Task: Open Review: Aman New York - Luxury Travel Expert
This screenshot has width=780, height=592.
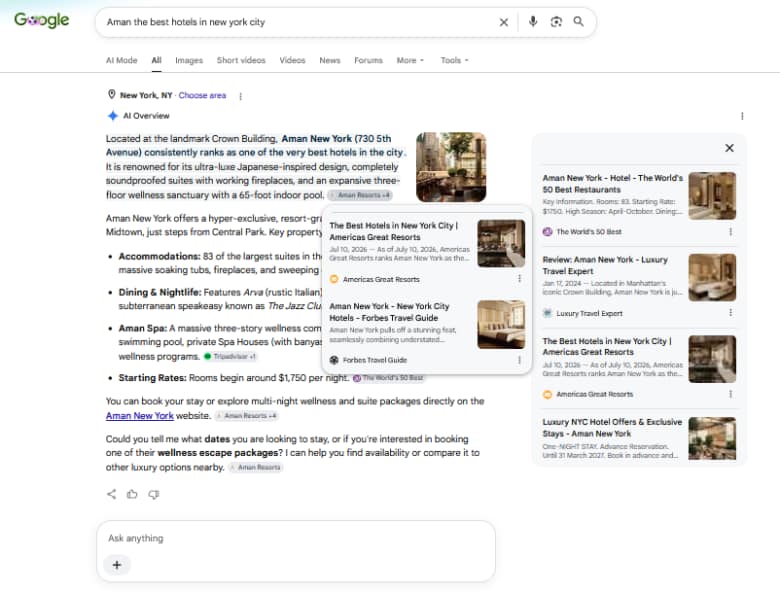Action: point(605,265)
